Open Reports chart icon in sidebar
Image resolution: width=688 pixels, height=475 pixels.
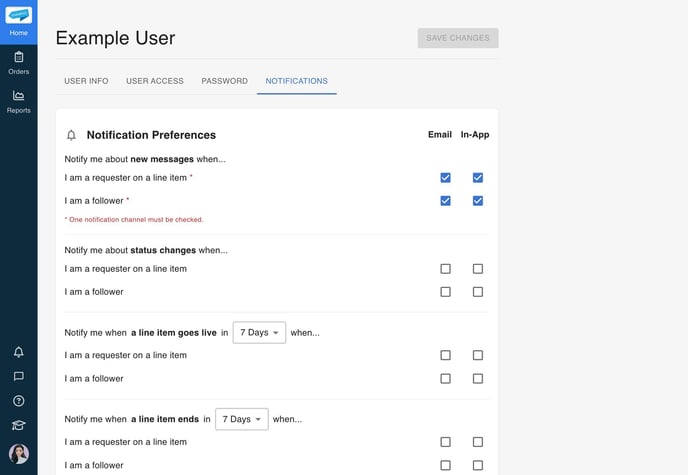point(18,101)
